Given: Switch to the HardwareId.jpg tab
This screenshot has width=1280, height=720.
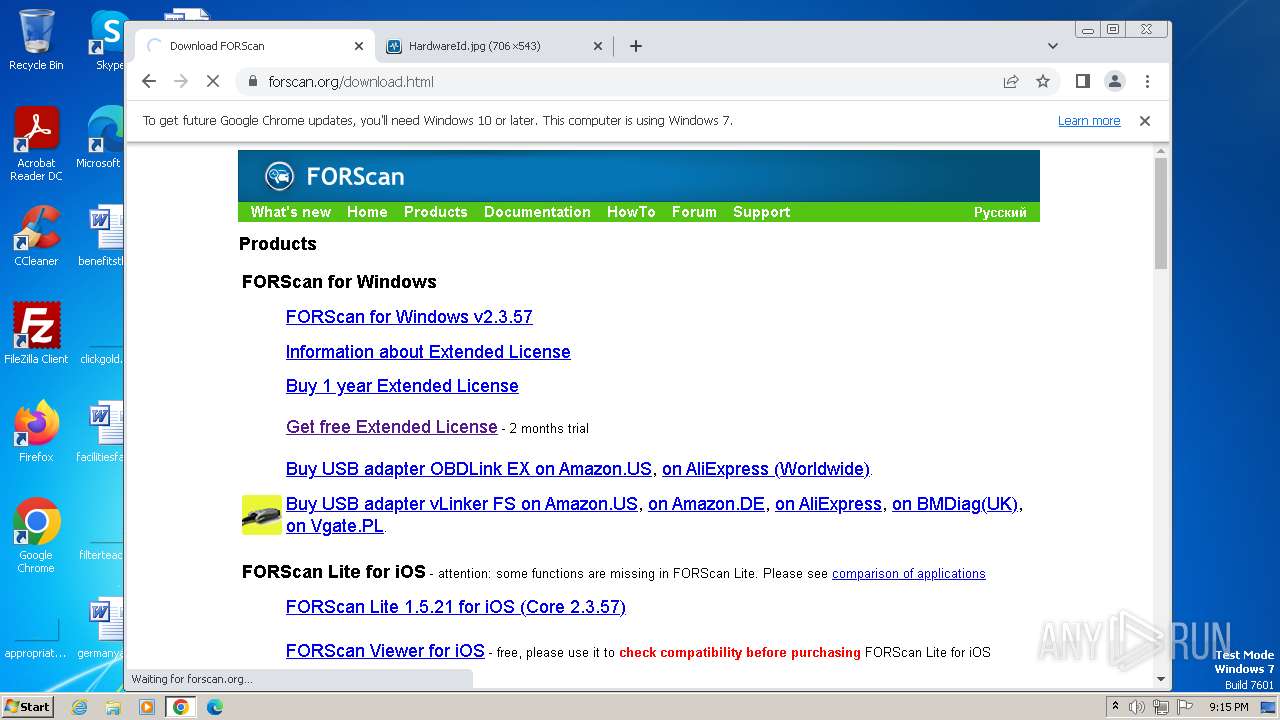Looking at the screenshot, I should point(495,46).
